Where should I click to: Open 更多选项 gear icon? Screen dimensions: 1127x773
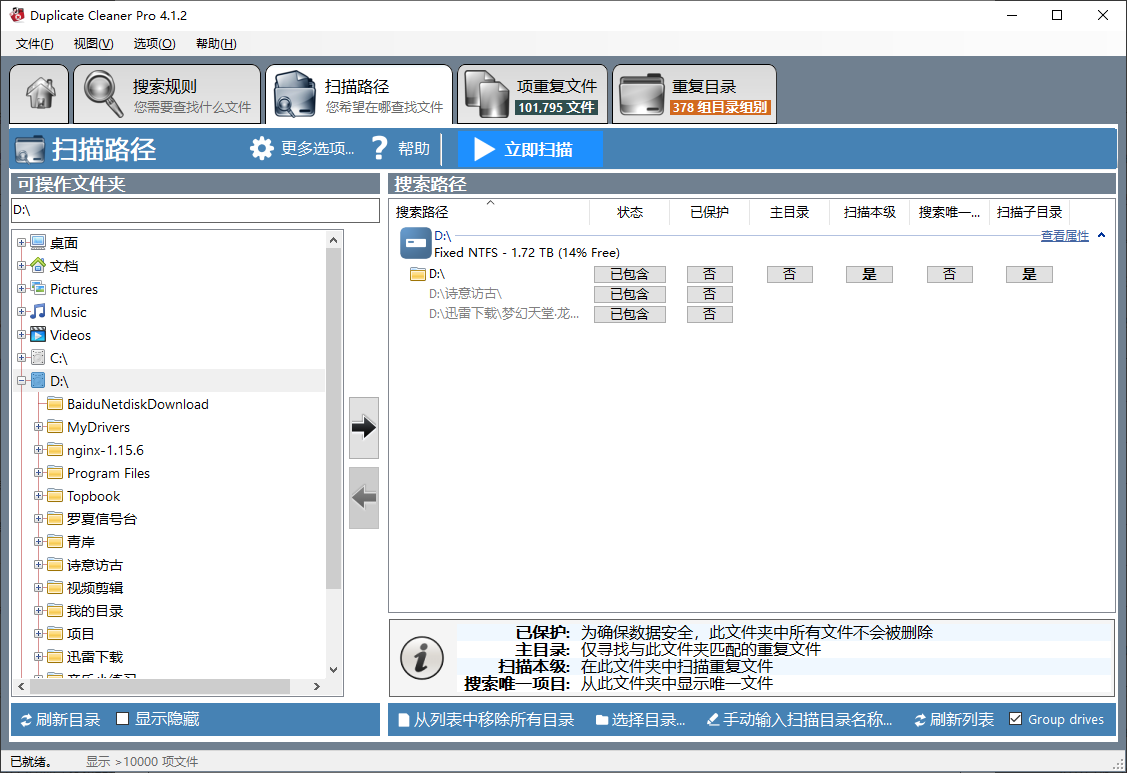262,148
